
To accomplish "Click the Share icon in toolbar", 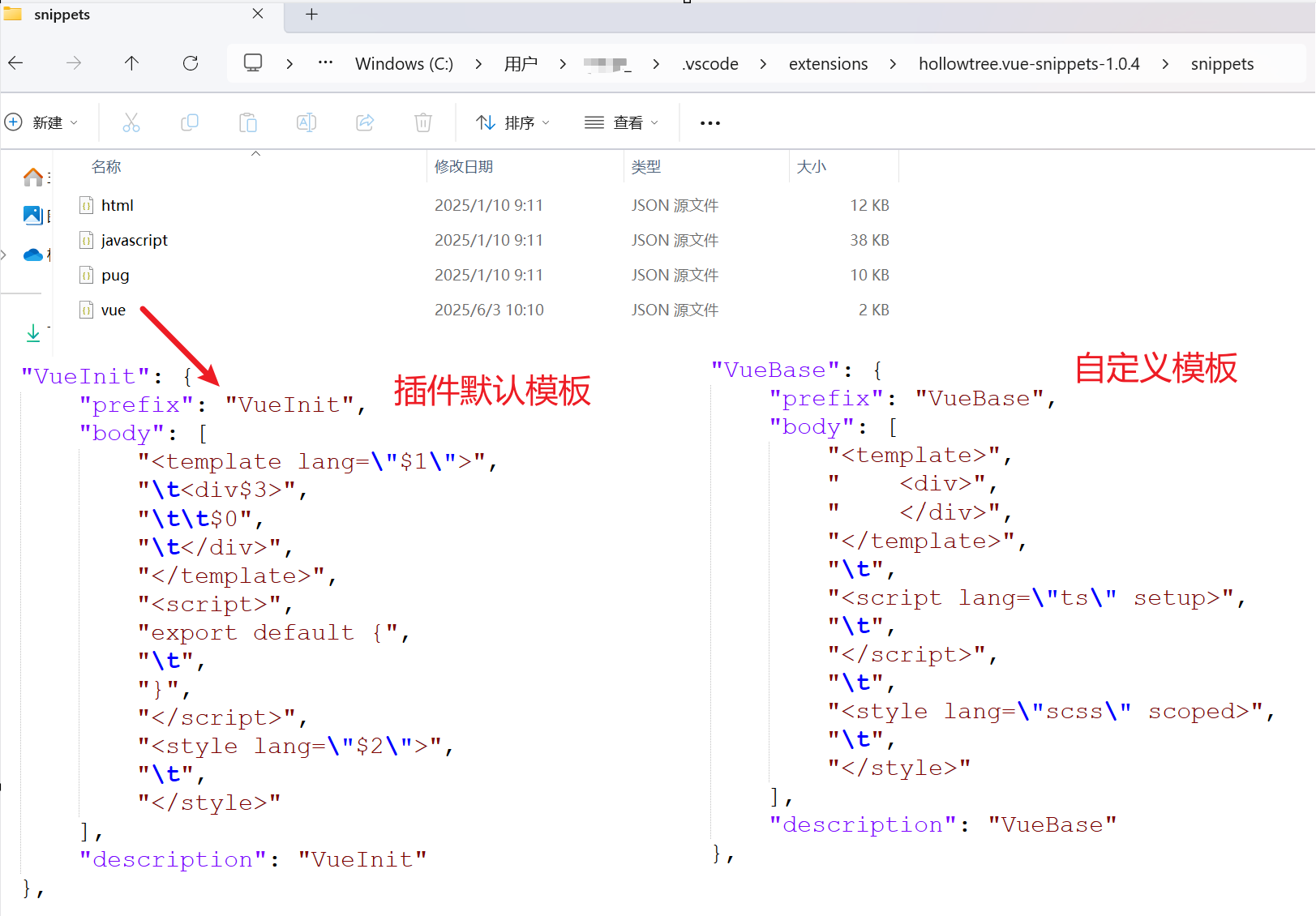I will click(x=365, y=122).
